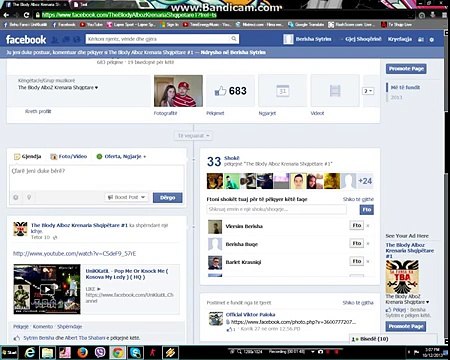This screenshot has width=450, height=360.
Task: Click the browser address bar URL
Action: coord(129,15)
